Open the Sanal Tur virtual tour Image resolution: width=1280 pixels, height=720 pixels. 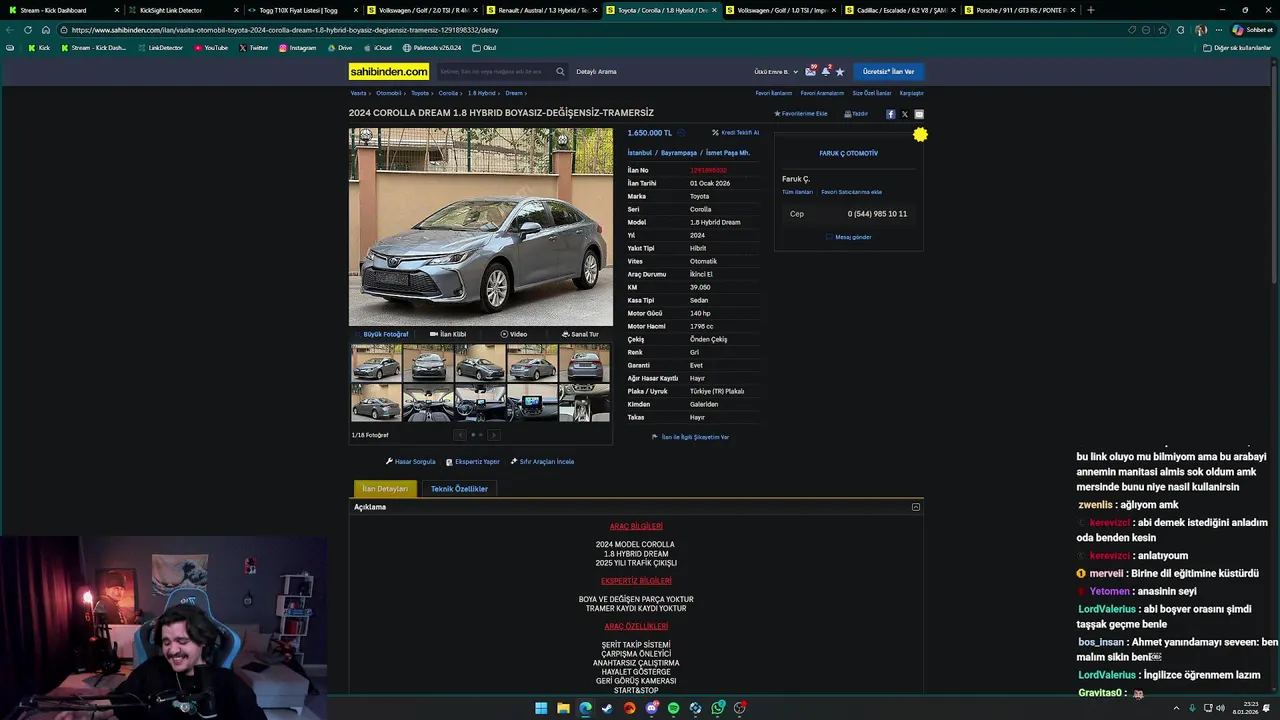580,334
